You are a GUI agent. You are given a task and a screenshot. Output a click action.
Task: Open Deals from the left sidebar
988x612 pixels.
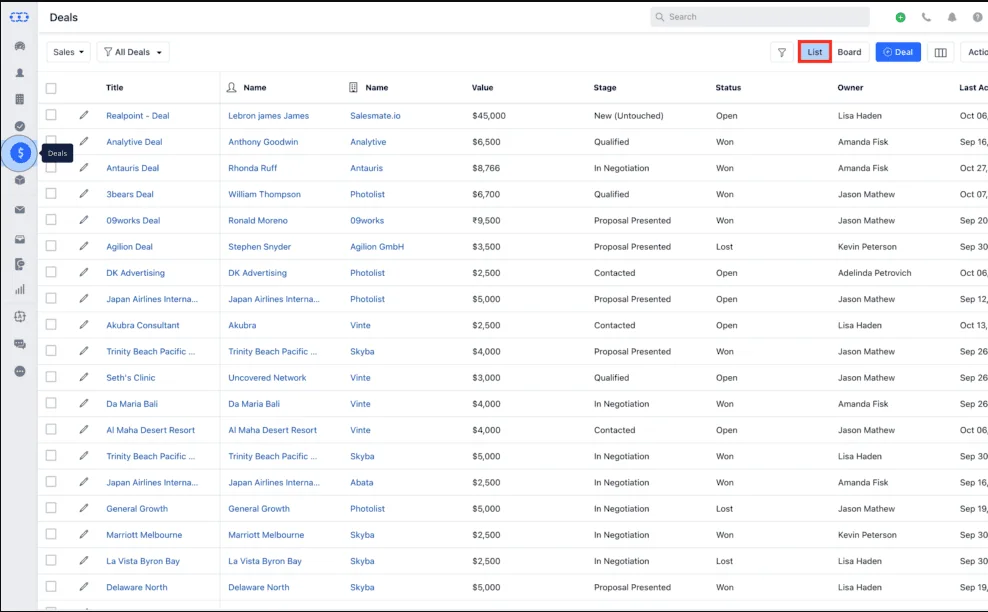(x=20, y=153)
